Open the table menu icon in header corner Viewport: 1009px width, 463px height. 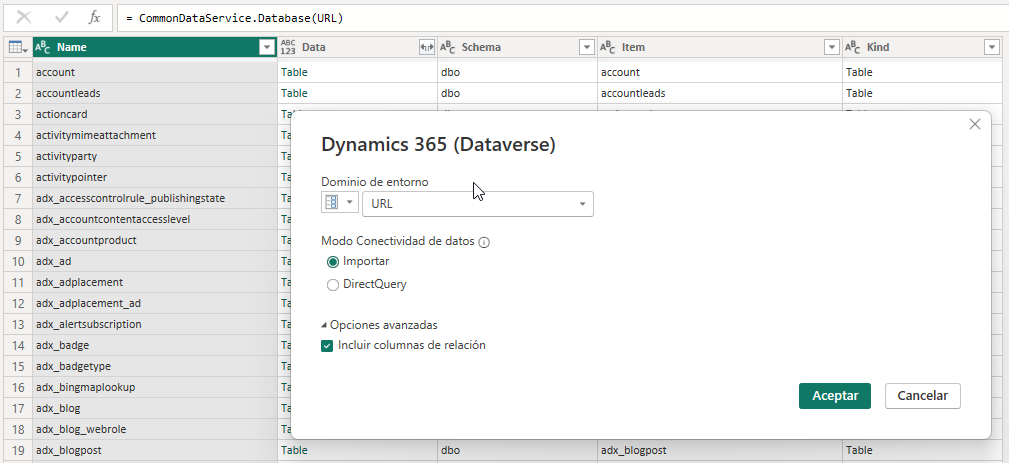(17, 47)
